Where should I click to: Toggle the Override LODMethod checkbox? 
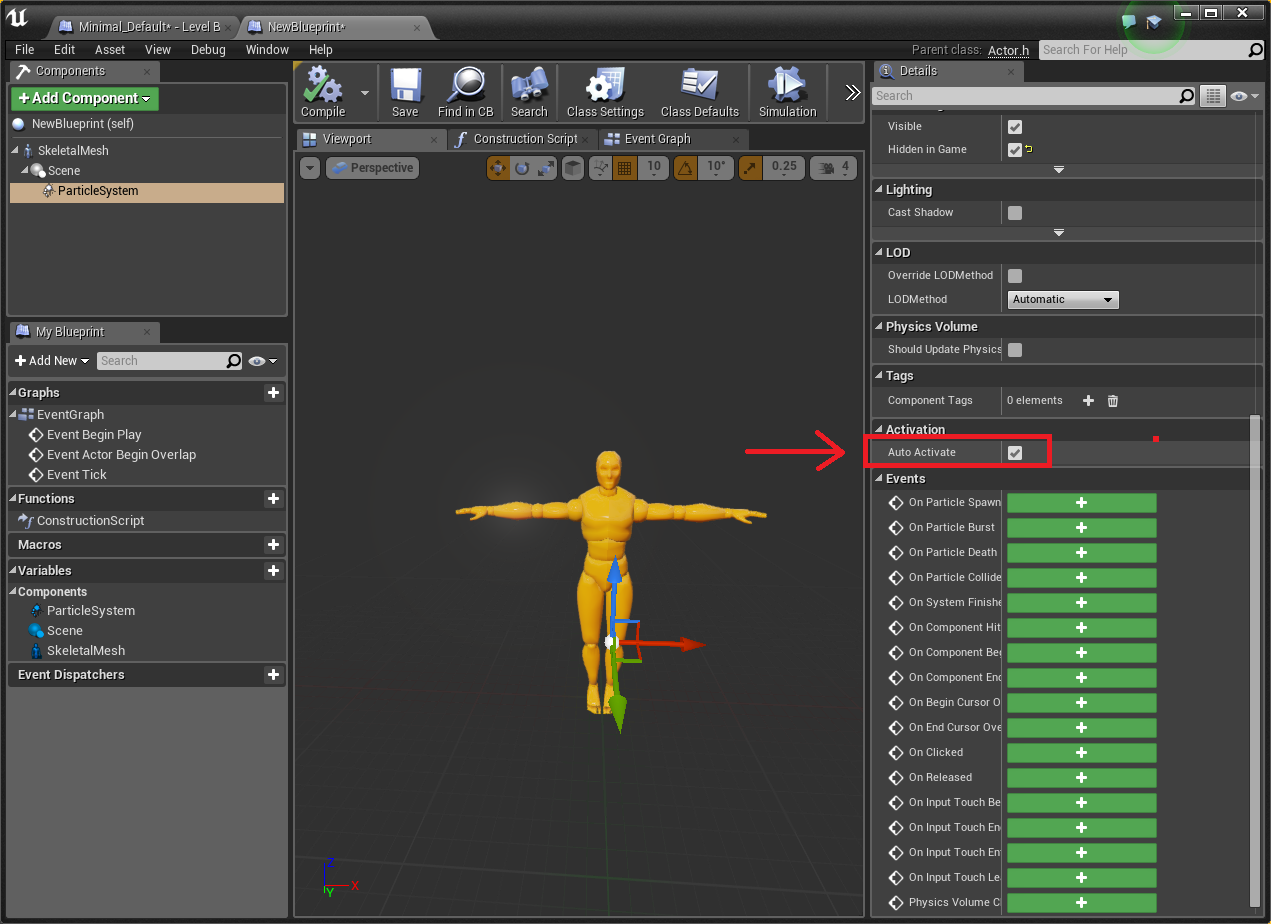(x=1015, y=276)
